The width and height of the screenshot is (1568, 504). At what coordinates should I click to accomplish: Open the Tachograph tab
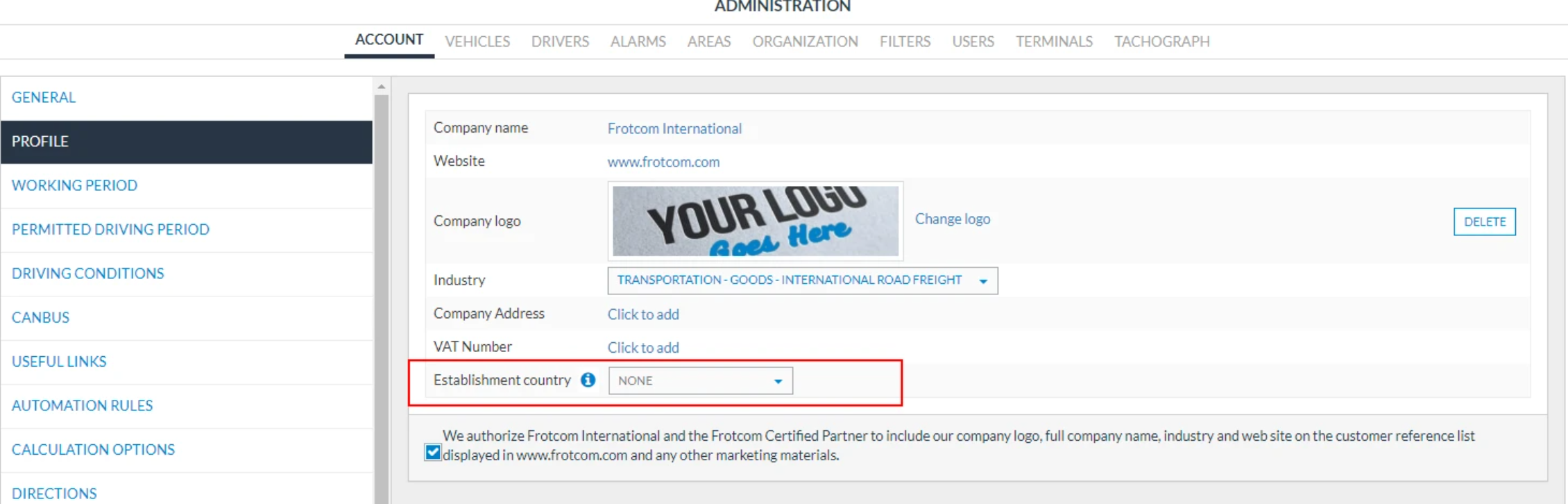click(x=1161, y=42)
